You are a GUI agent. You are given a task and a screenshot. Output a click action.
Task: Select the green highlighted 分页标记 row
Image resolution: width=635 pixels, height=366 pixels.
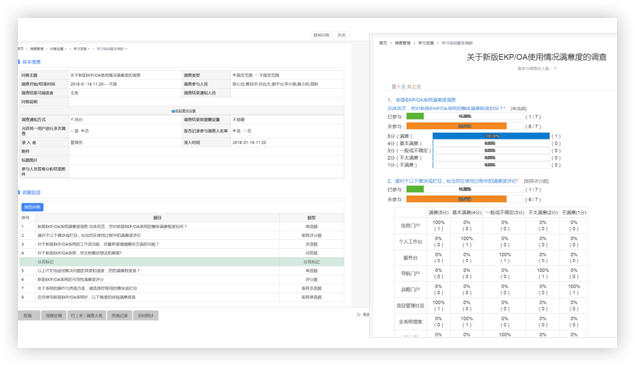coord(182,262)
